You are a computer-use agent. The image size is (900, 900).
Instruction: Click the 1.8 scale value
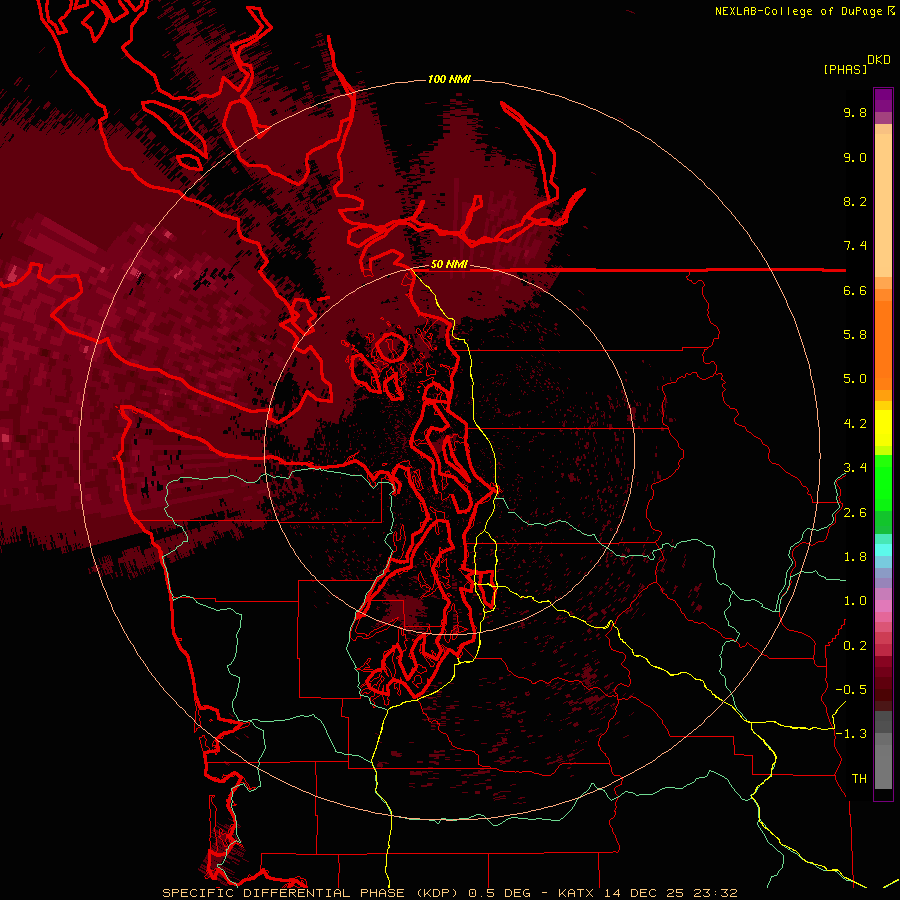click(x=855, y=557)
